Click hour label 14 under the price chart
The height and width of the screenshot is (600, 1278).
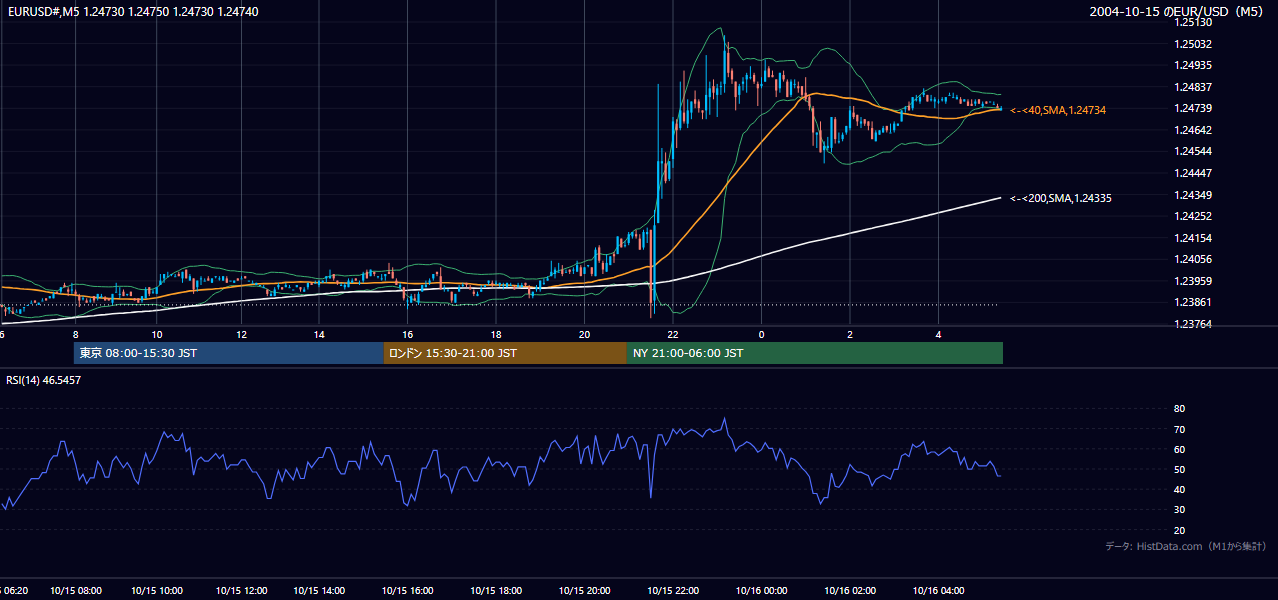point(319,334)
